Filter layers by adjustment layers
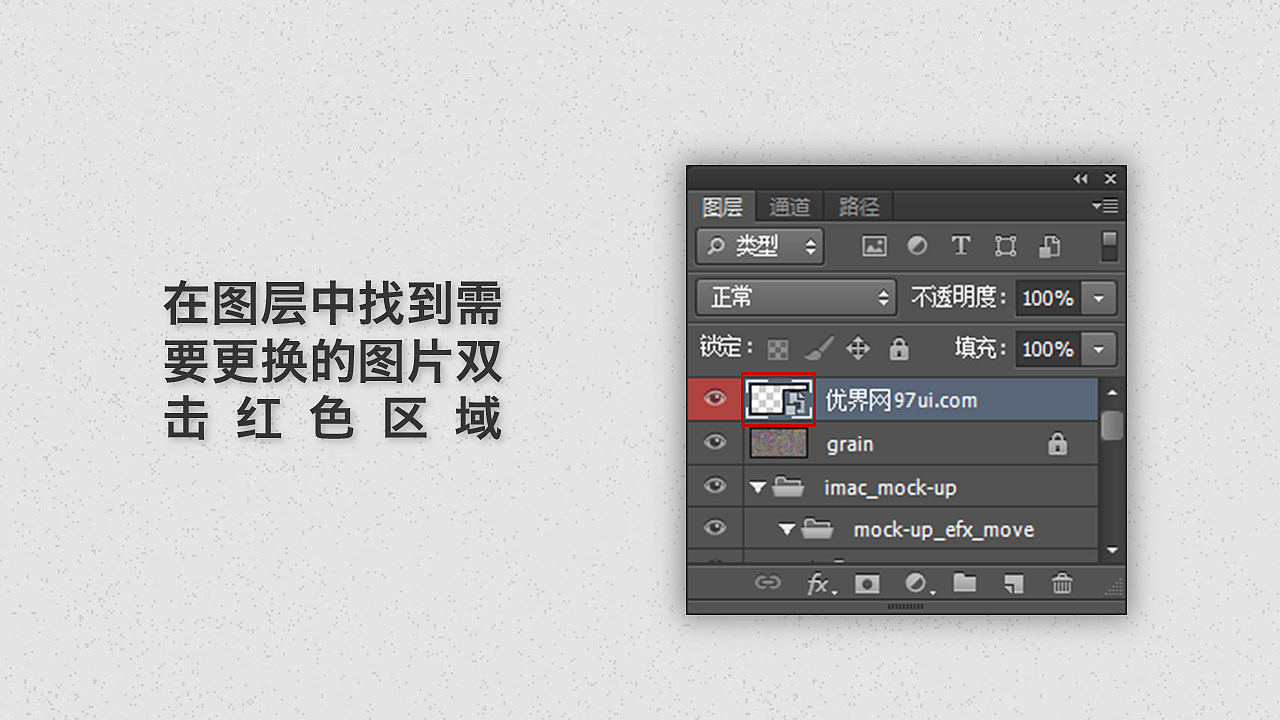 [917, 246]
